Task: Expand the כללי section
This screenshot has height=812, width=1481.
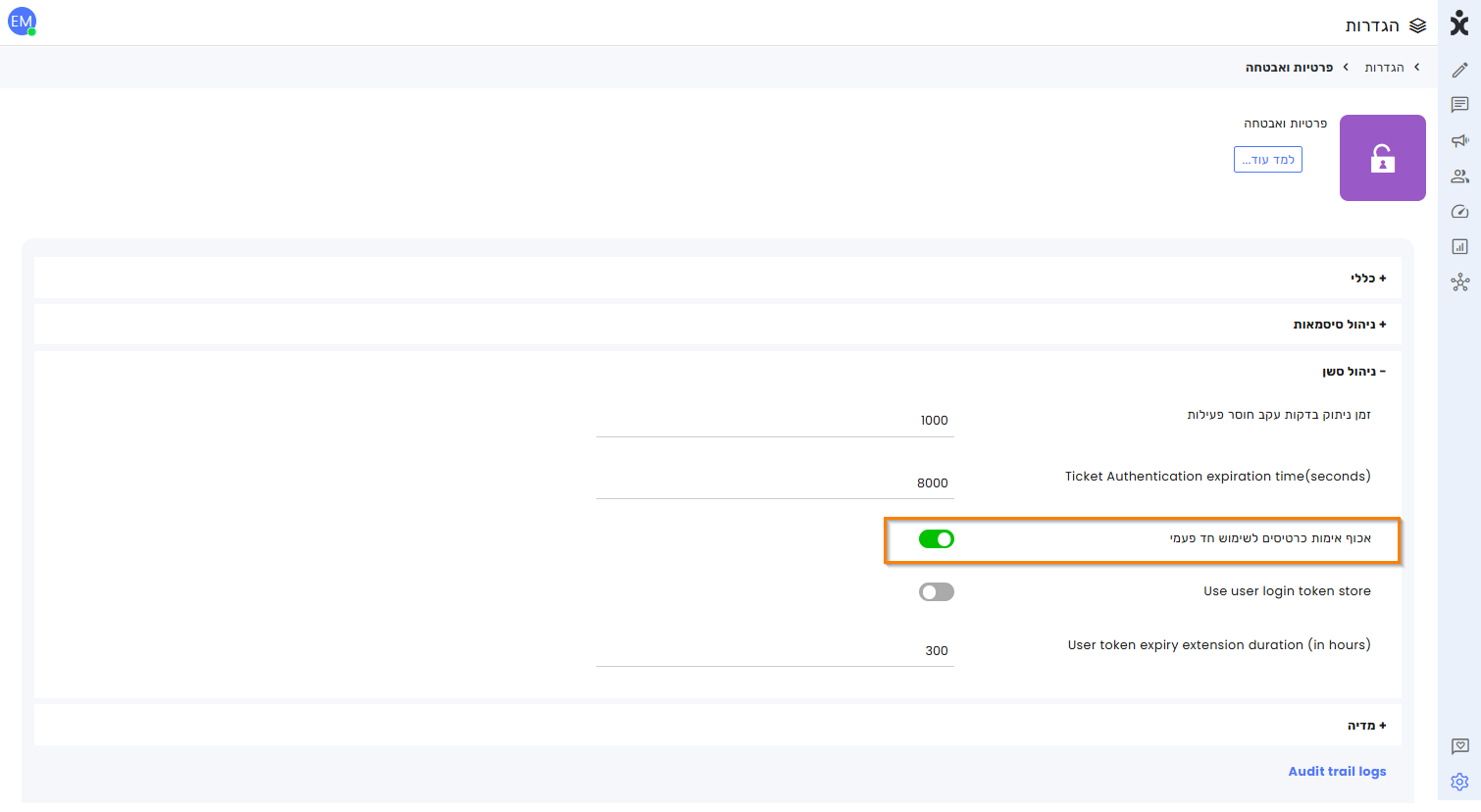Action: [x=717, y=279]
